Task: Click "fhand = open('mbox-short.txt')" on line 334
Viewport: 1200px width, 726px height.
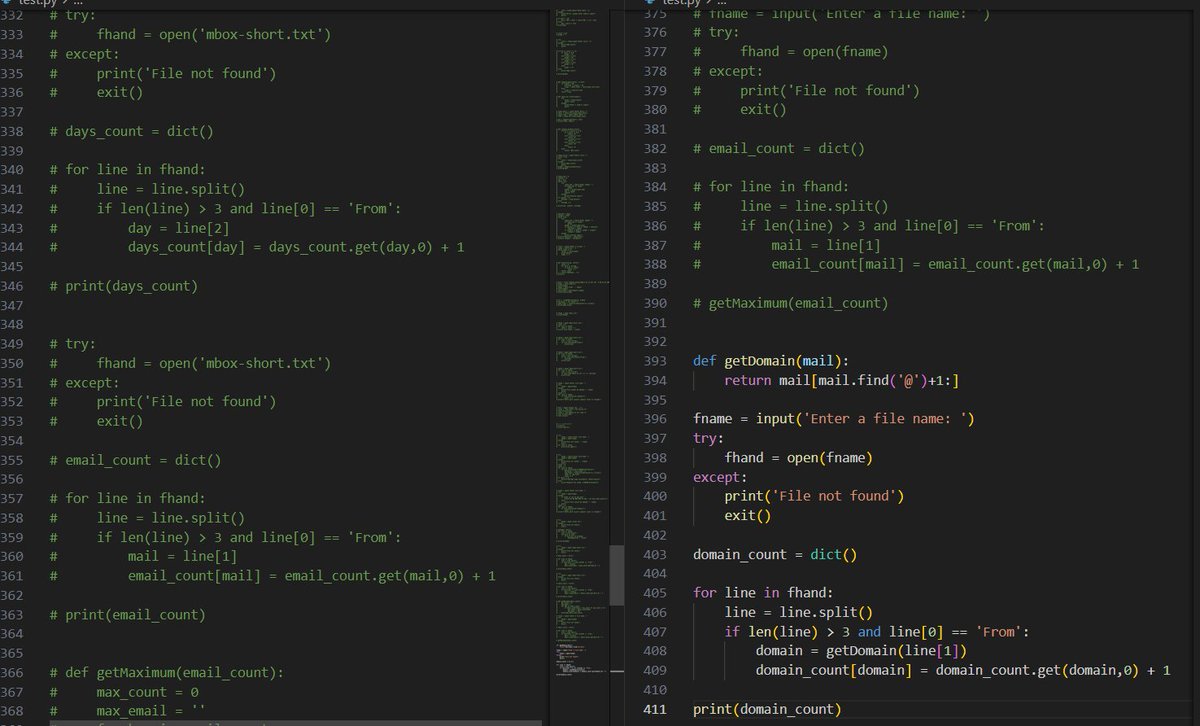Action: 214,35
